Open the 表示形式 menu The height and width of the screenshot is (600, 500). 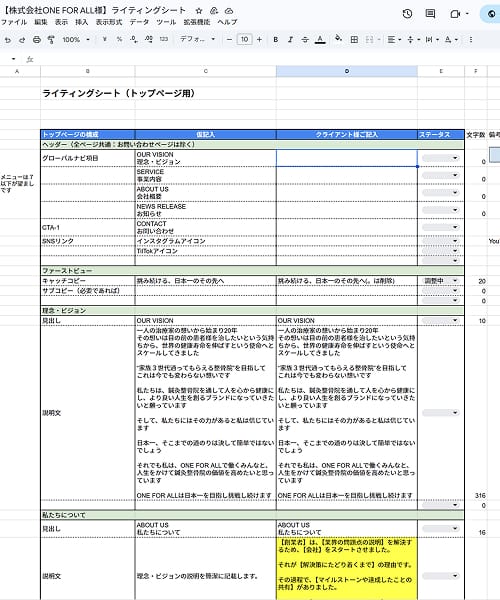[109, 22]
